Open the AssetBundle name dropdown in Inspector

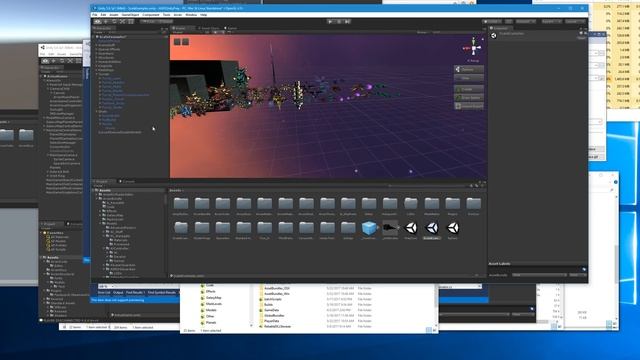point(540,275)
